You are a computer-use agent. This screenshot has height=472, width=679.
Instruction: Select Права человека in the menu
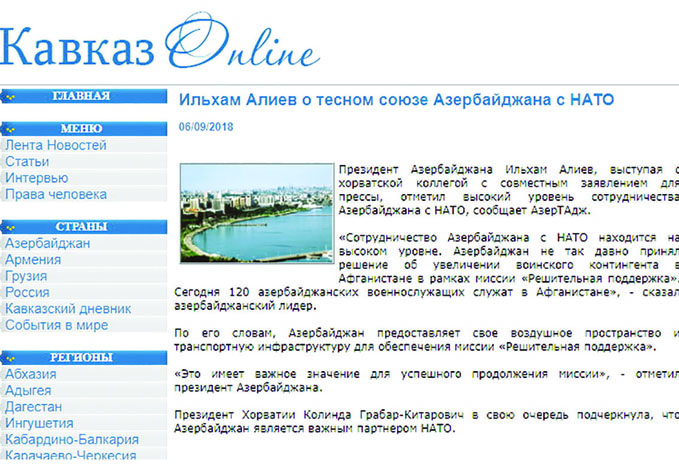tap(56, 194)
